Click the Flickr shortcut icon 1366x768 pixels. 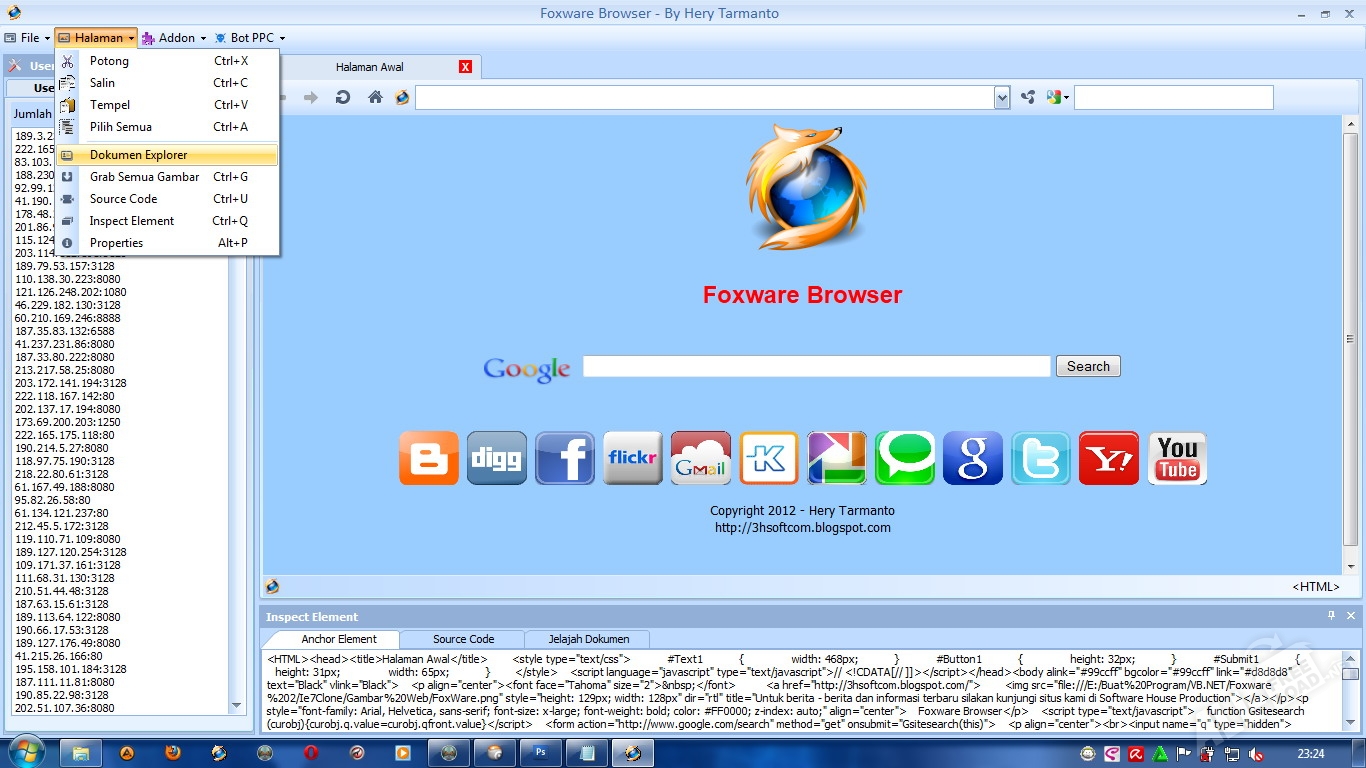(x=633, y=459)
